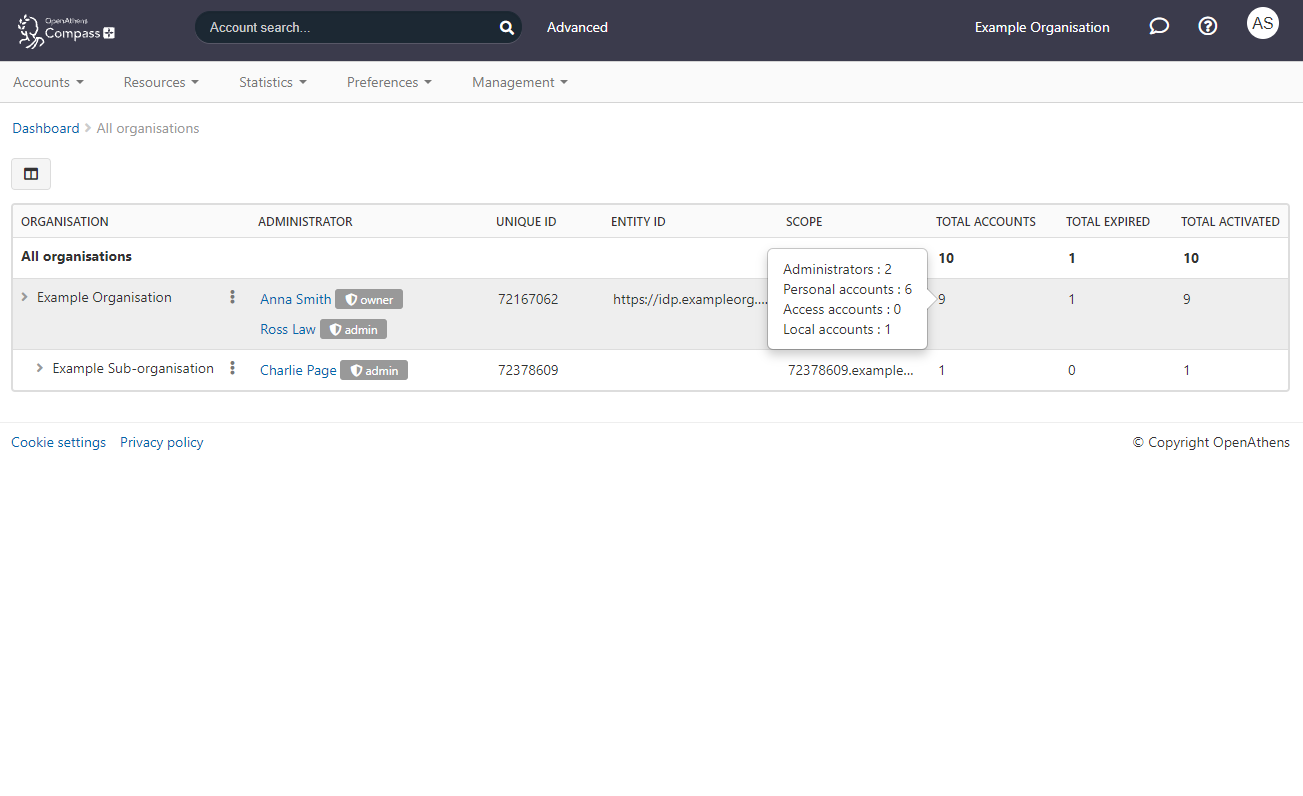Expand the Example Organisation row
The image size is (1303, 796).
click(25, 297)
